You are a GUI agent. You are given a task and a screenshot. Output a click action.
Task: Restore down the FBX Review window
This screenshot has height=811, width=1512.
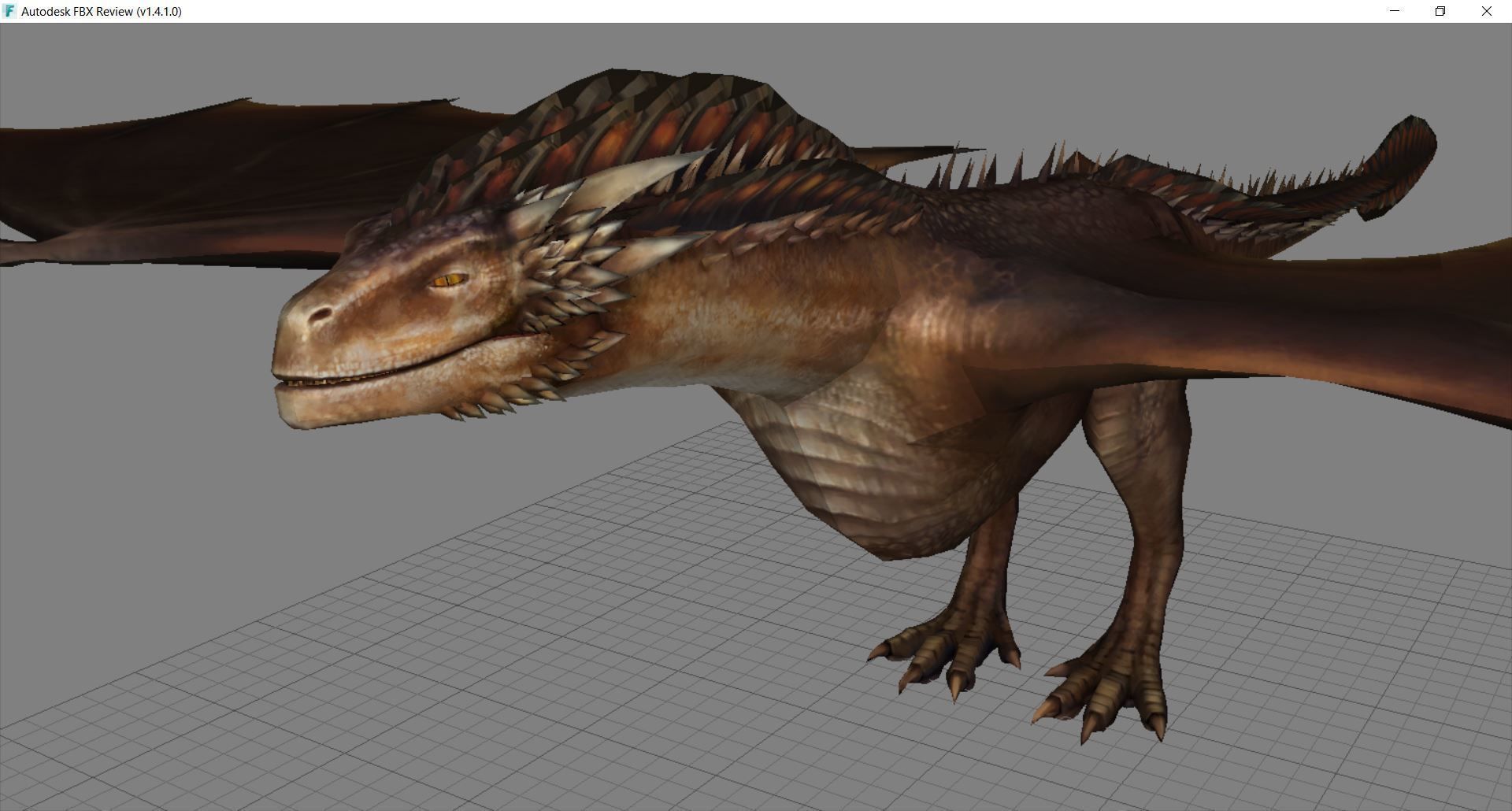(1440, 11)
